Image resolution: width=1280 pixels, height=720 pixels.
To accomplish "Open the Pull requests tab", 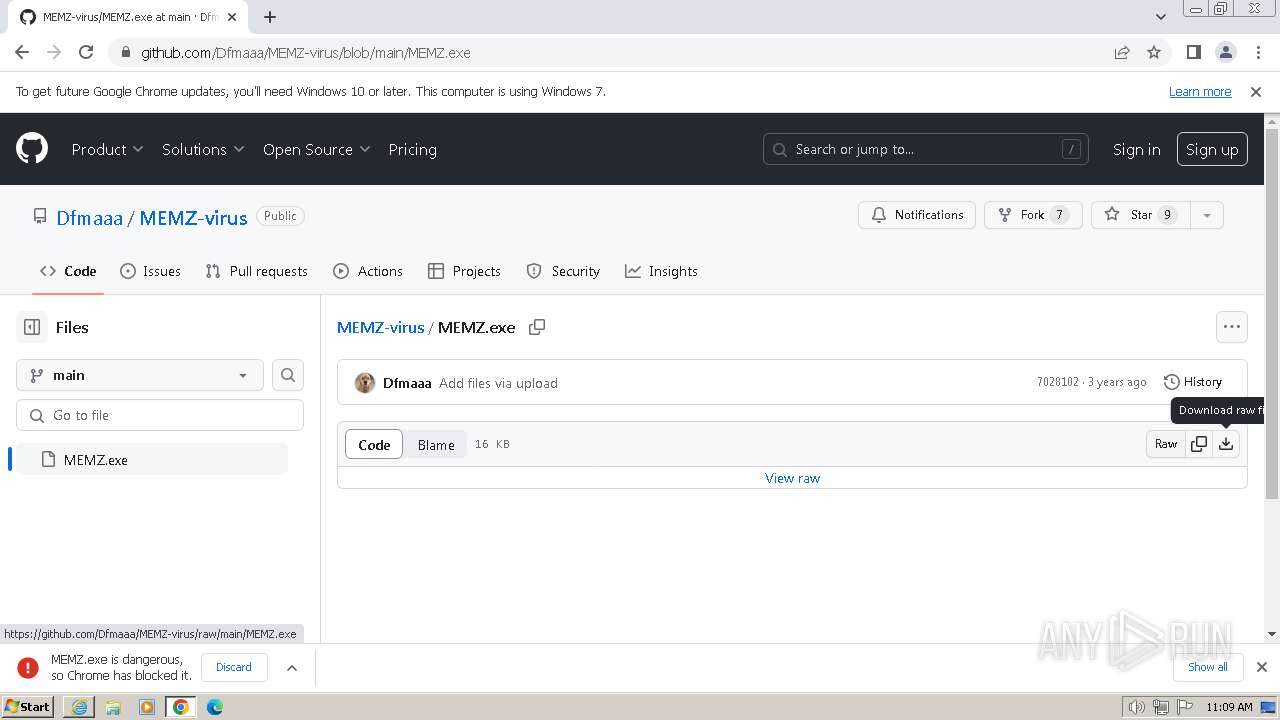I will click(x=256, y=271).
